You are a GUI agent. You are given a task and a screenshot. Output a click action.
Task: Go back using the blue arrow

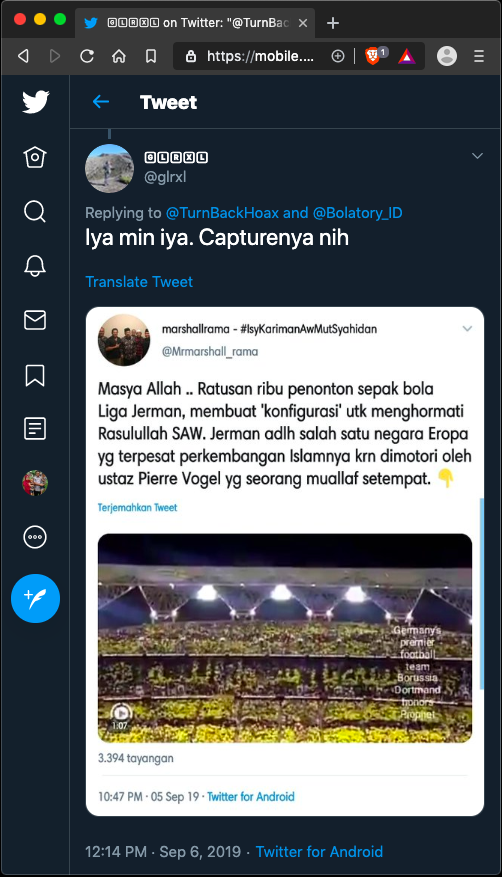click(101, 102)
